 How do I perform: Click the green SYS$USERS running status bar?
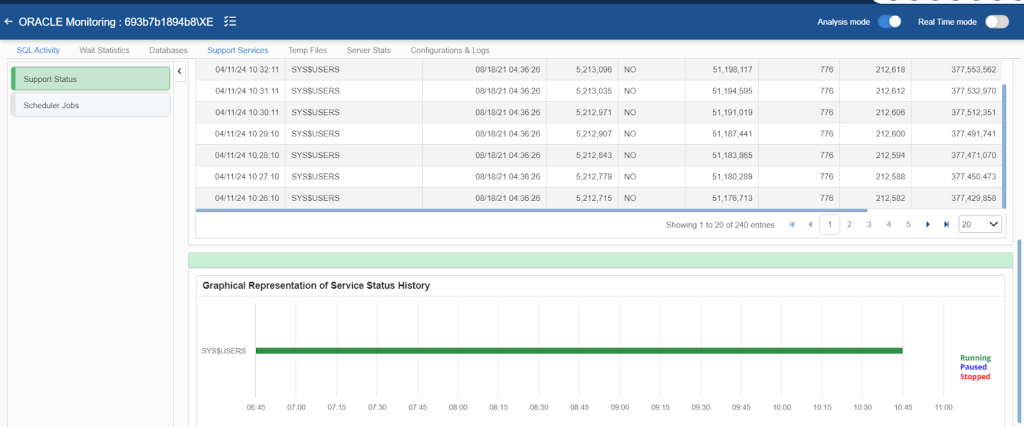578,350
